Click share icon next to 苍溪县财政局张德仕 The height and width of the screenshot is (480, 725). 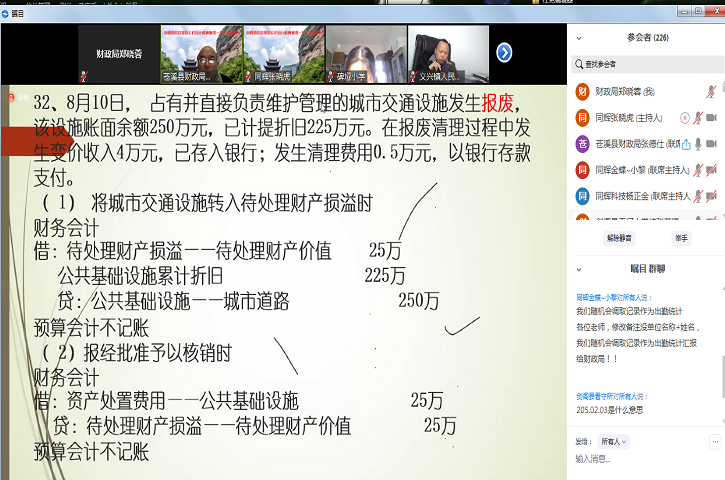(x=686, y=143)
